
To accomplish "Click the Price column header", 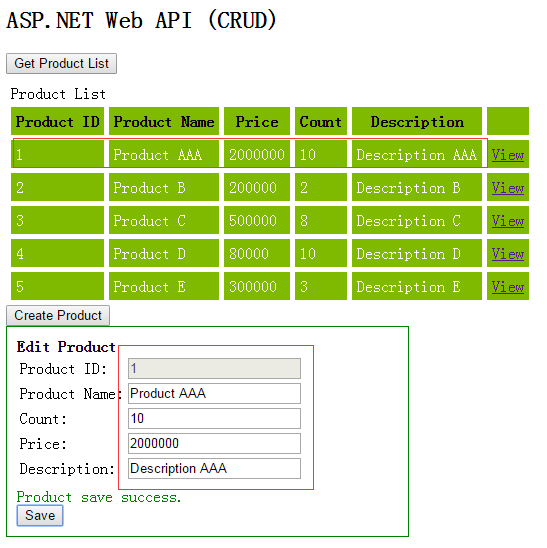I will pos(257,121).
